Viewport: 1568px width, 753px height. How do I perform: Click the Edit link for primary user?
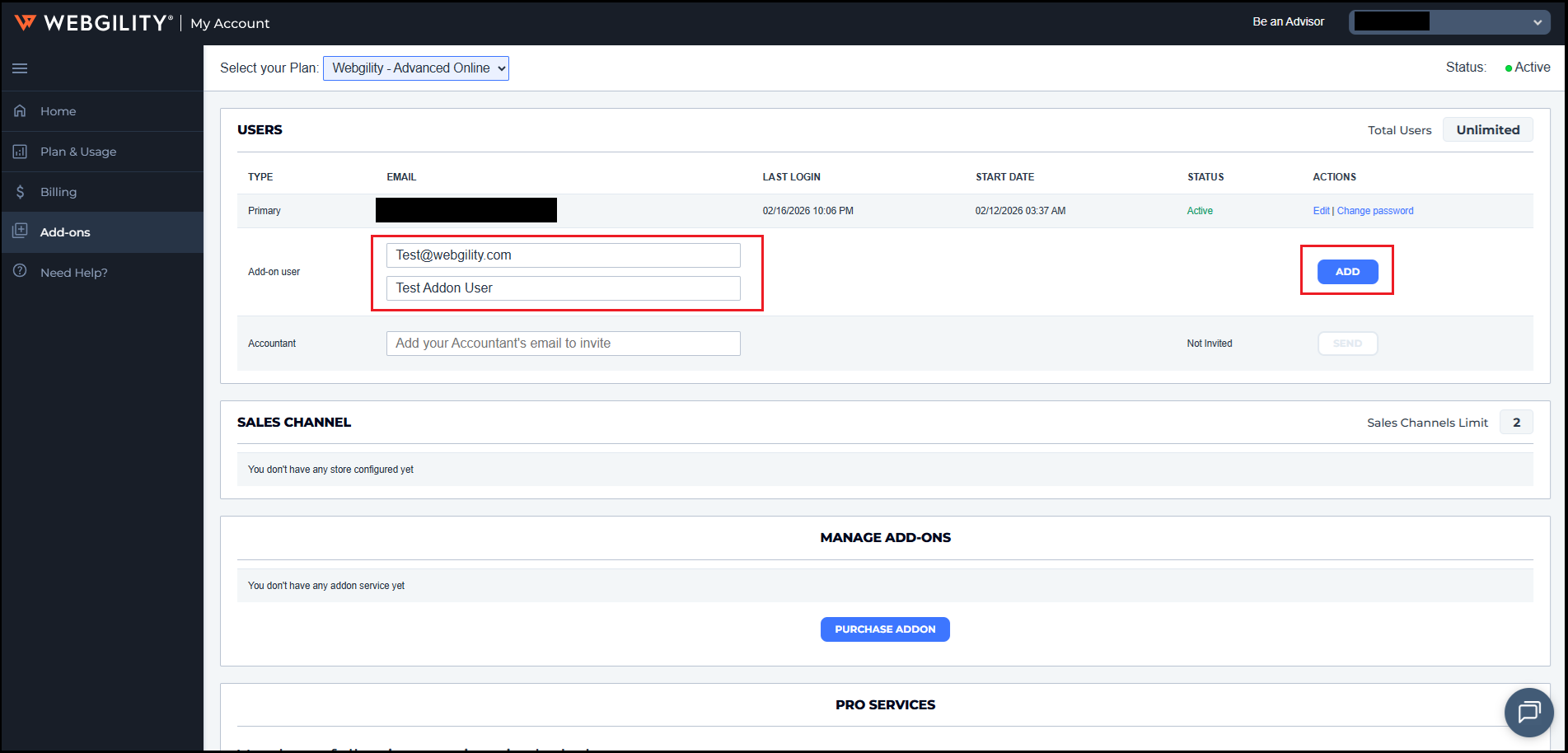point(1321,211)
